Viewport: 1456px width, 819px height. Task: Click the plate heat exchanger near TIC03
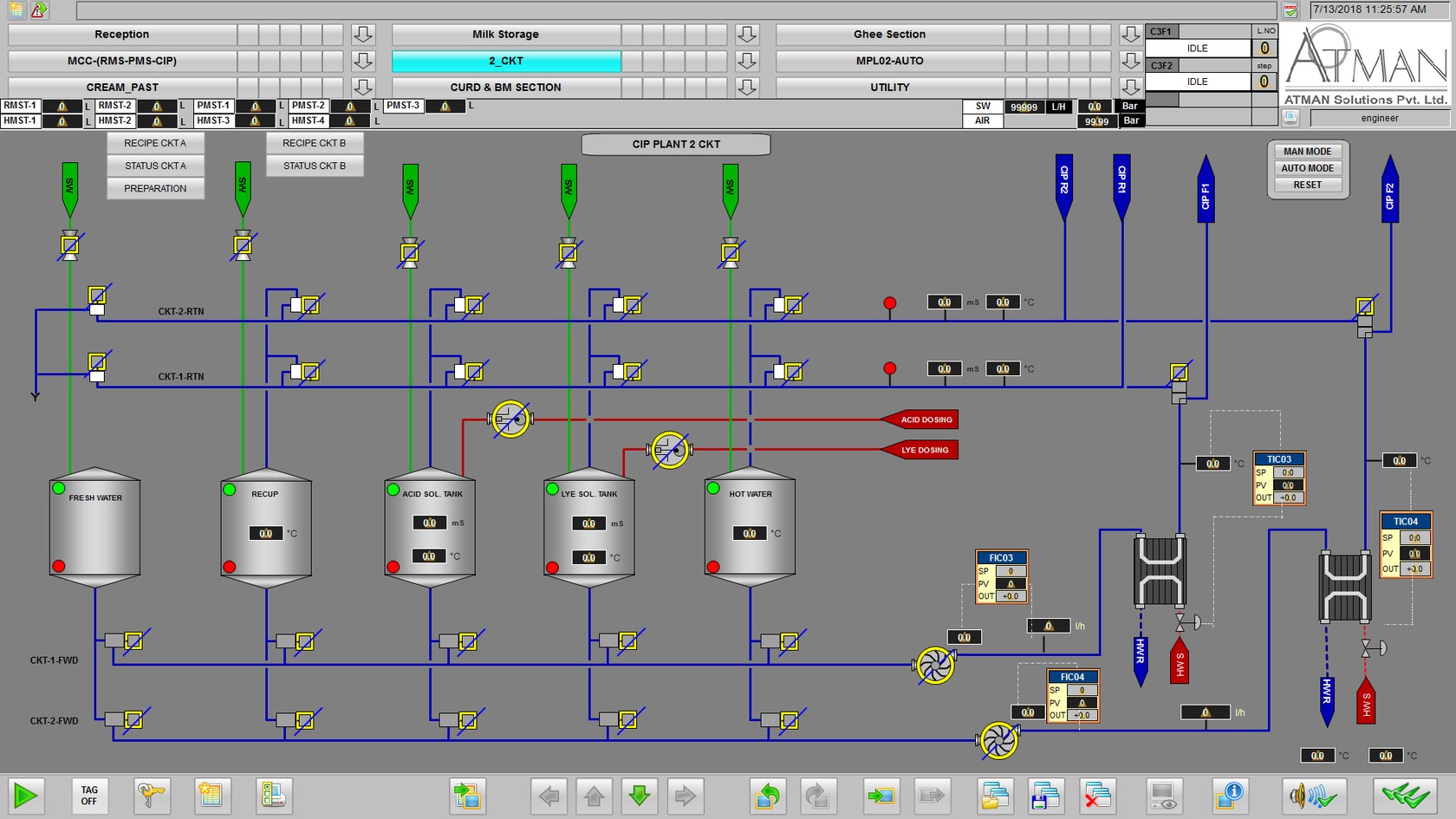tap(1160, 570)
